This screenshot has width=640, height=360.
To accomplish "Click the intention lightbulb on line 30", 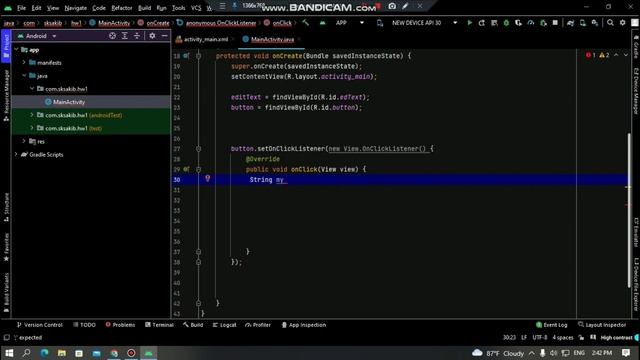I will [x=207, y=178].
